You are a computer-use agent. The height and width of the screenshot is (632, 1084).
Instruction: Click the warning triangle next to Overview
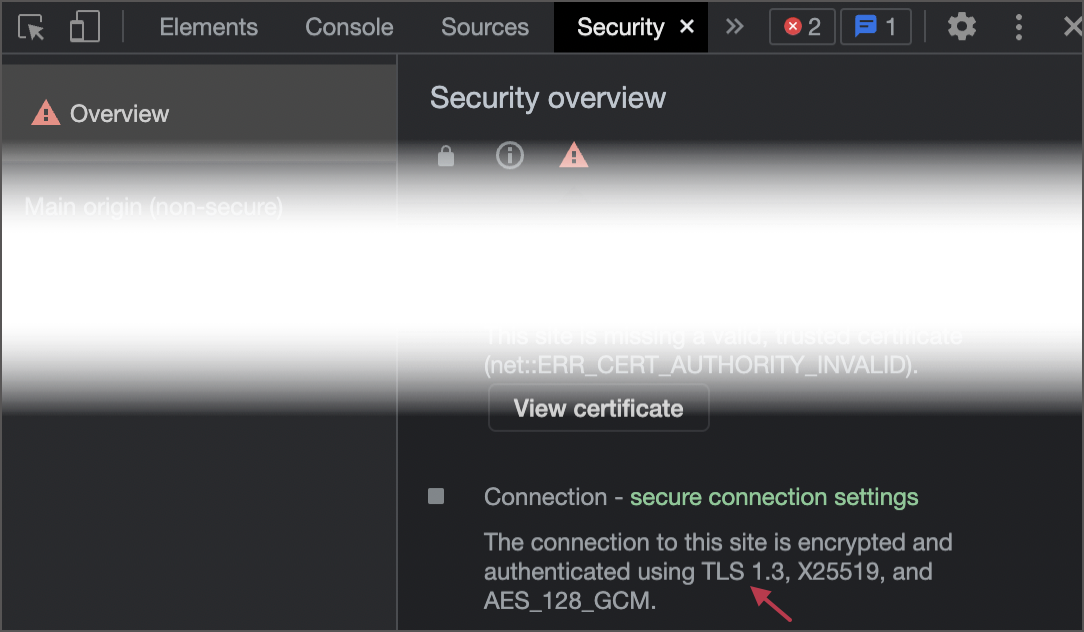44,113
